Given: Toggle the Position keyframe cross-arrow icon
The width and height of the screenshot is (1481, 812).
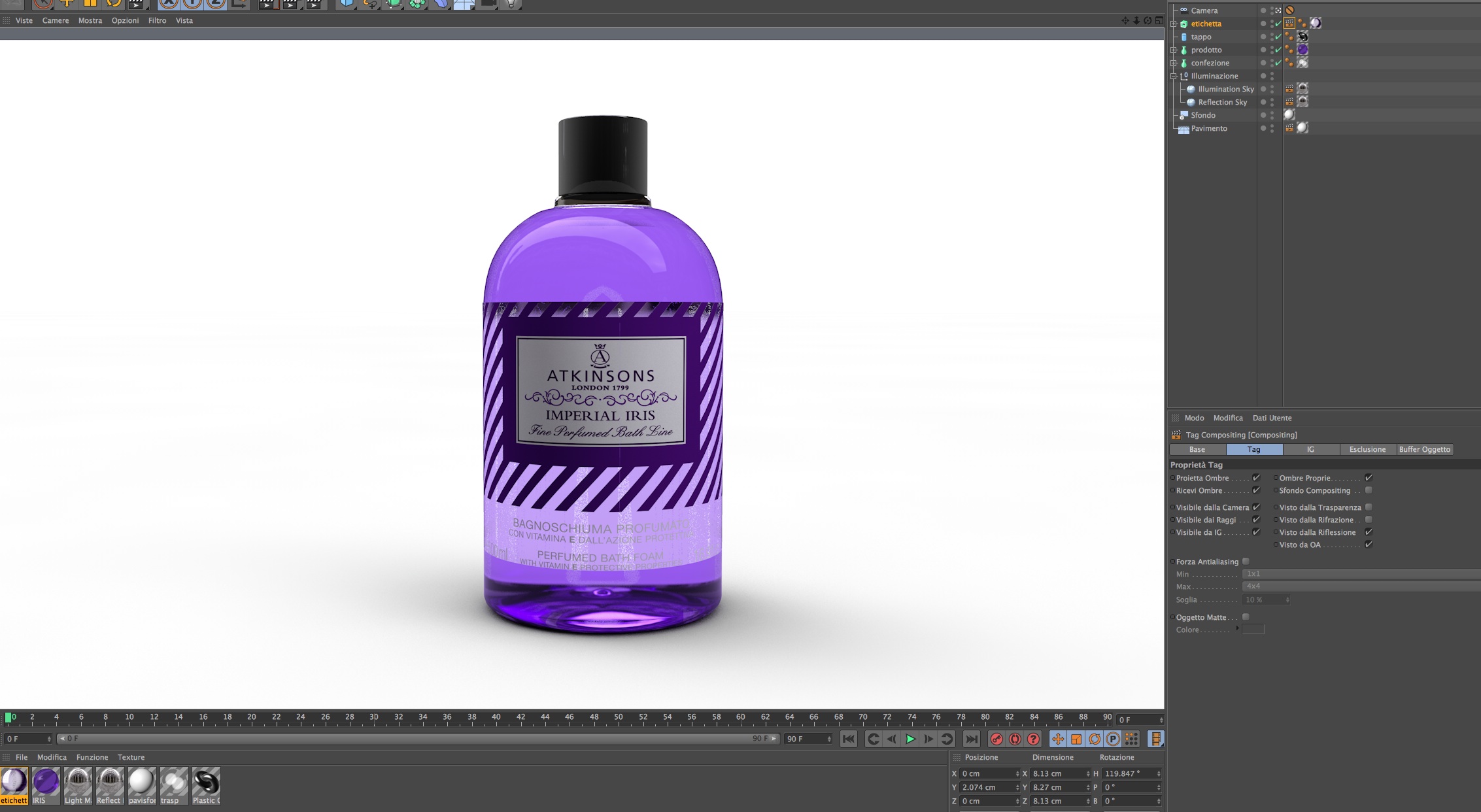Looking at the screenshot, I should point(1057,739).
